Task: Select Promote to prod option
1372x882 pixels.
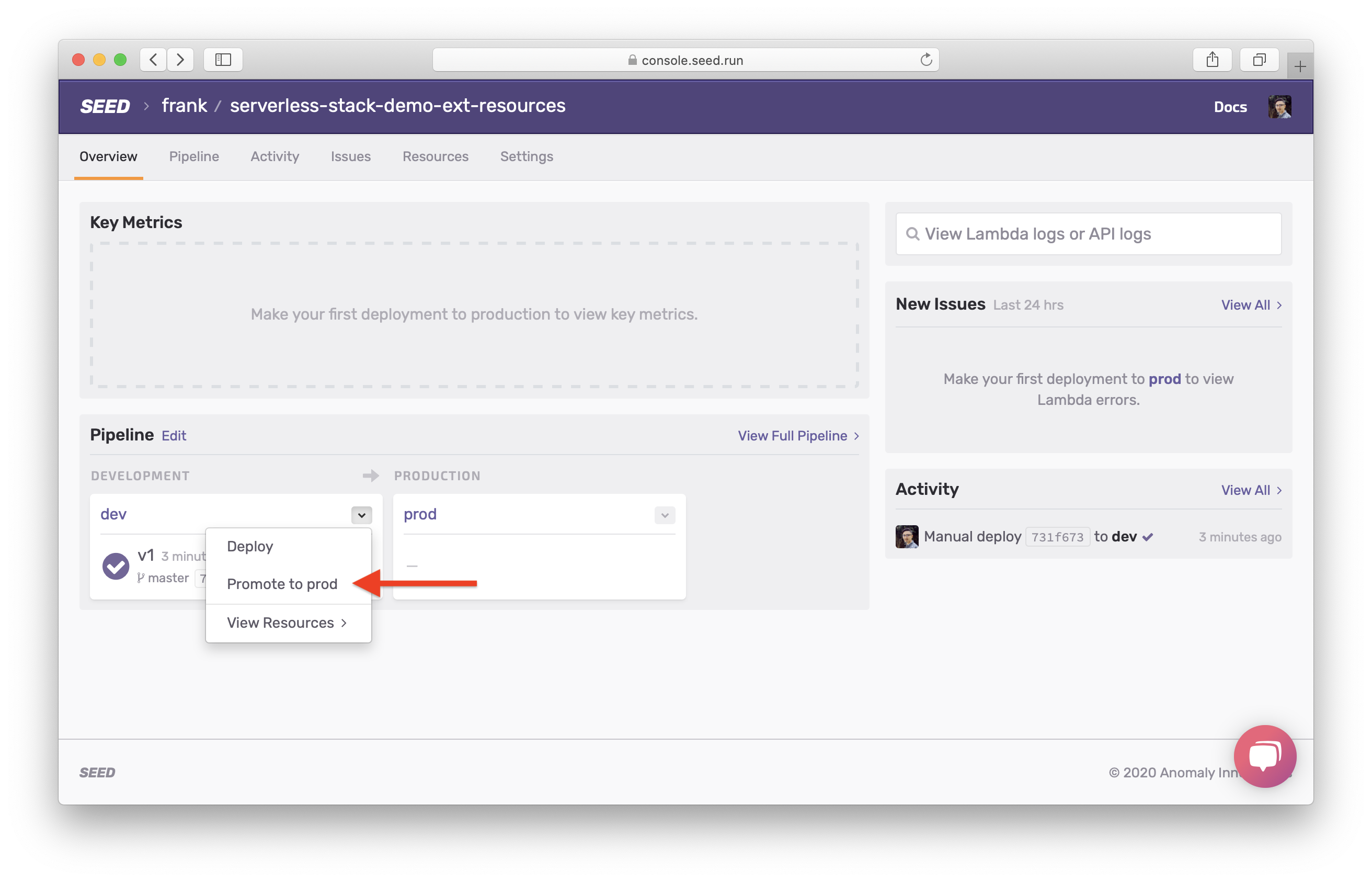Action: tap(282, 583)
